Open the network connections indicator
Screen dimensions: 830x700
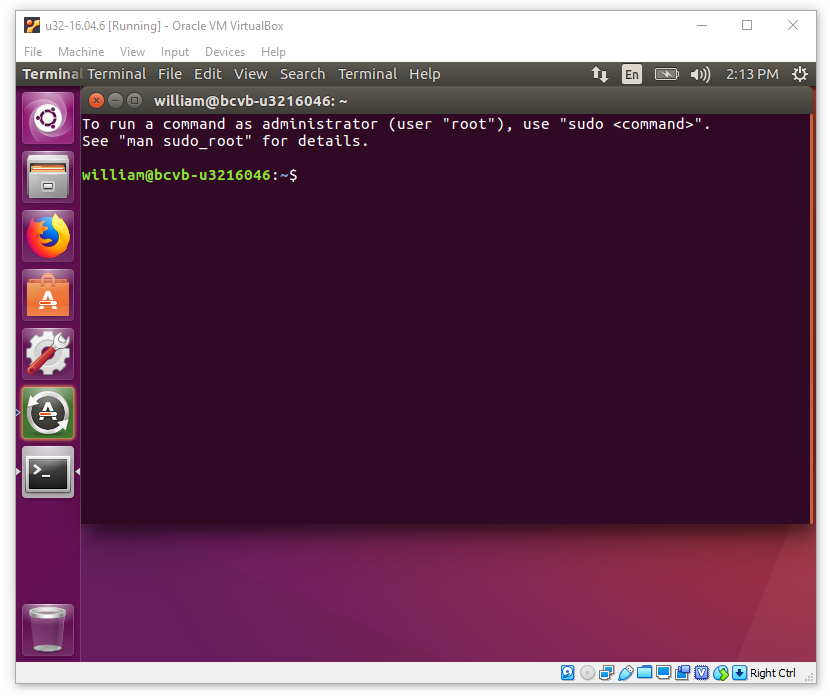(599, 74)
